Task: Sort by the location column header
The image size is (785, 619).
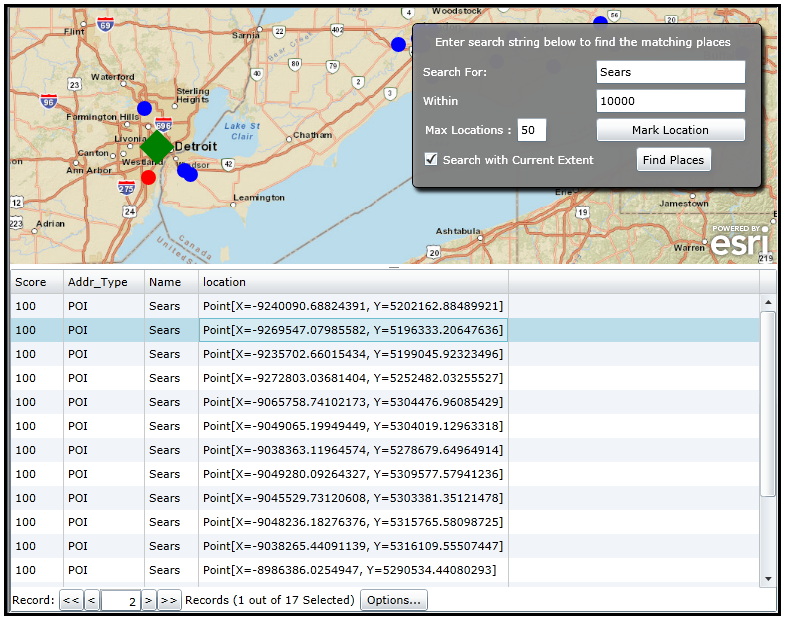Action: [x=353, y=282]
